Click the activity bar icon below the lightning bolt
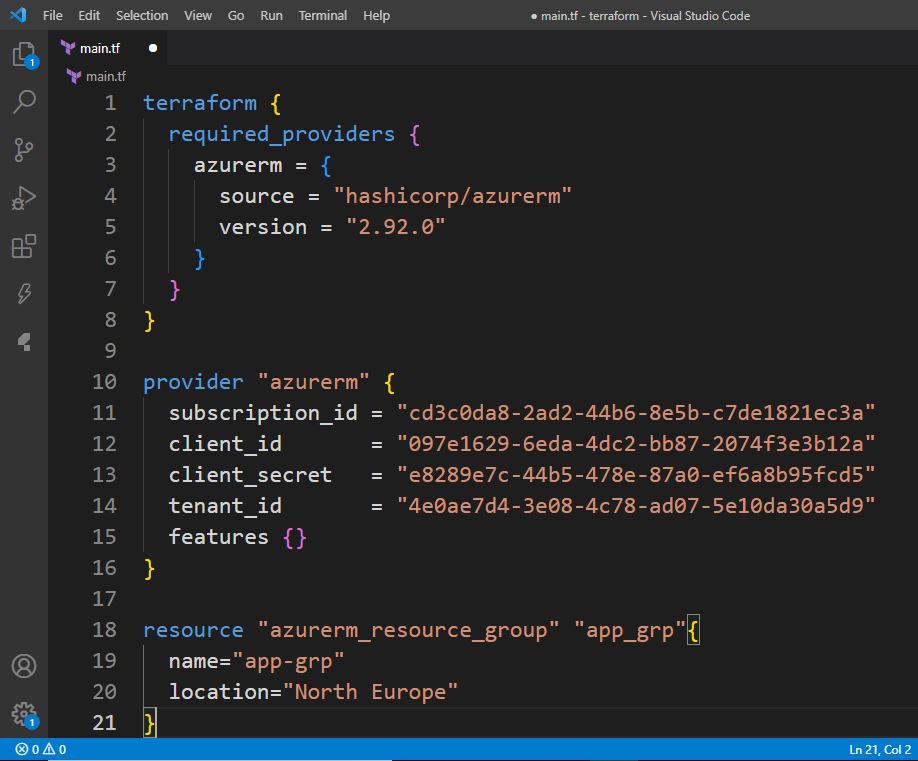Viewport: 918px width, 761px height. (23, 342)
